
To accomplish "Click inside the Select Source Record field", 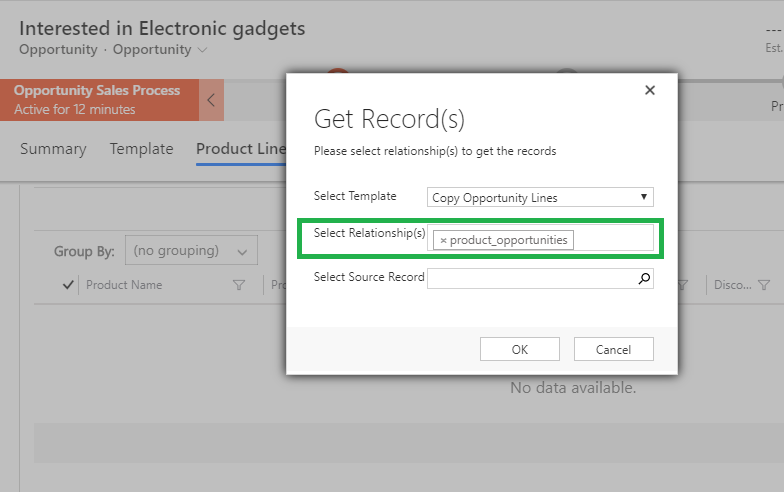I will [530, 279].
